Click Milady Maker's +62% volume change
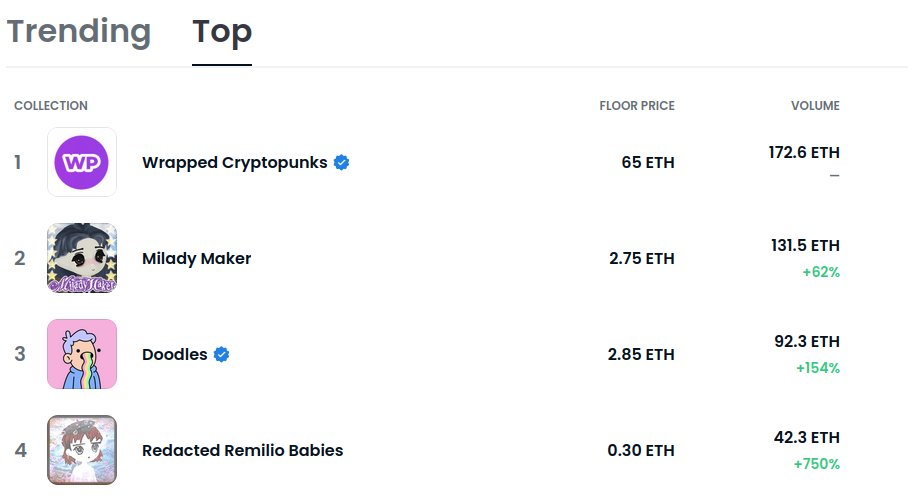908x500 pixels. [821, 272]
